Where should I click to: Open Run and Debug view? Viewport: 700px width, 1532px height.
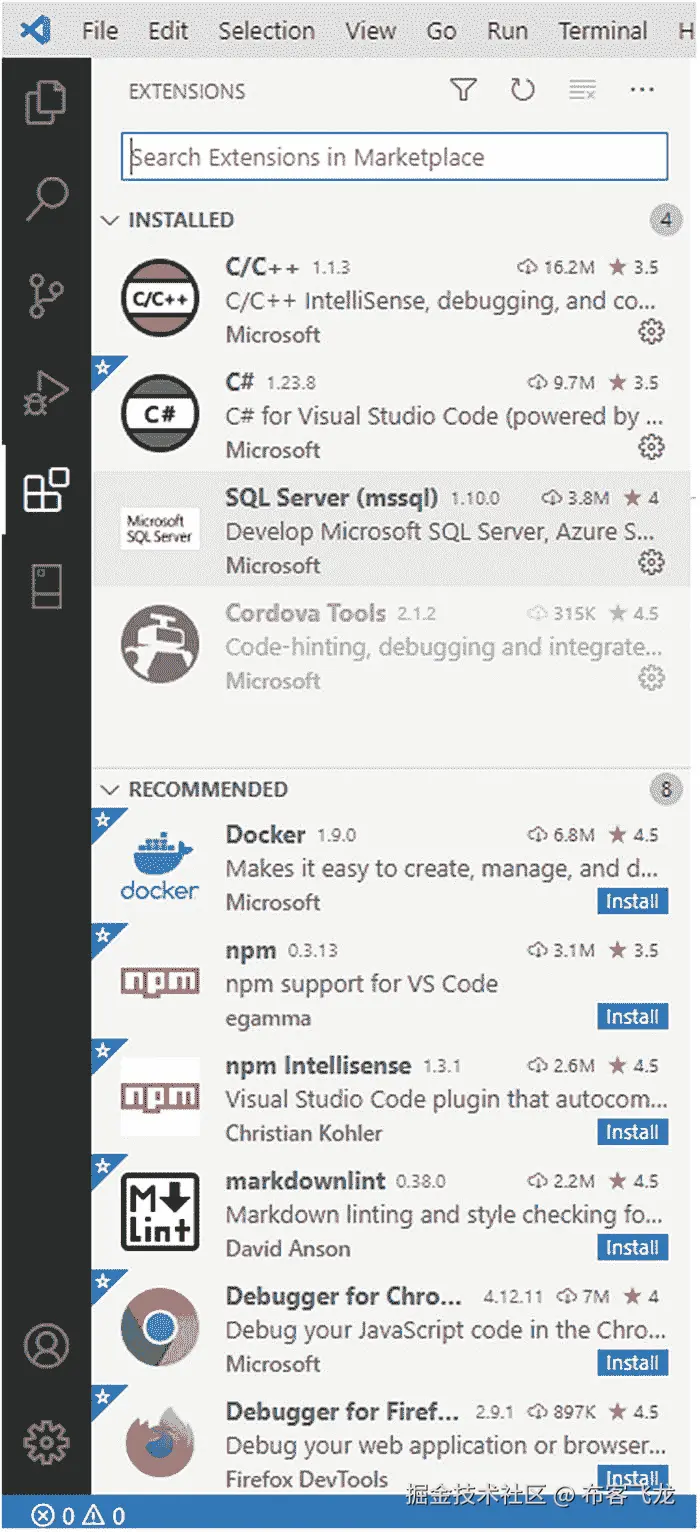46,393
